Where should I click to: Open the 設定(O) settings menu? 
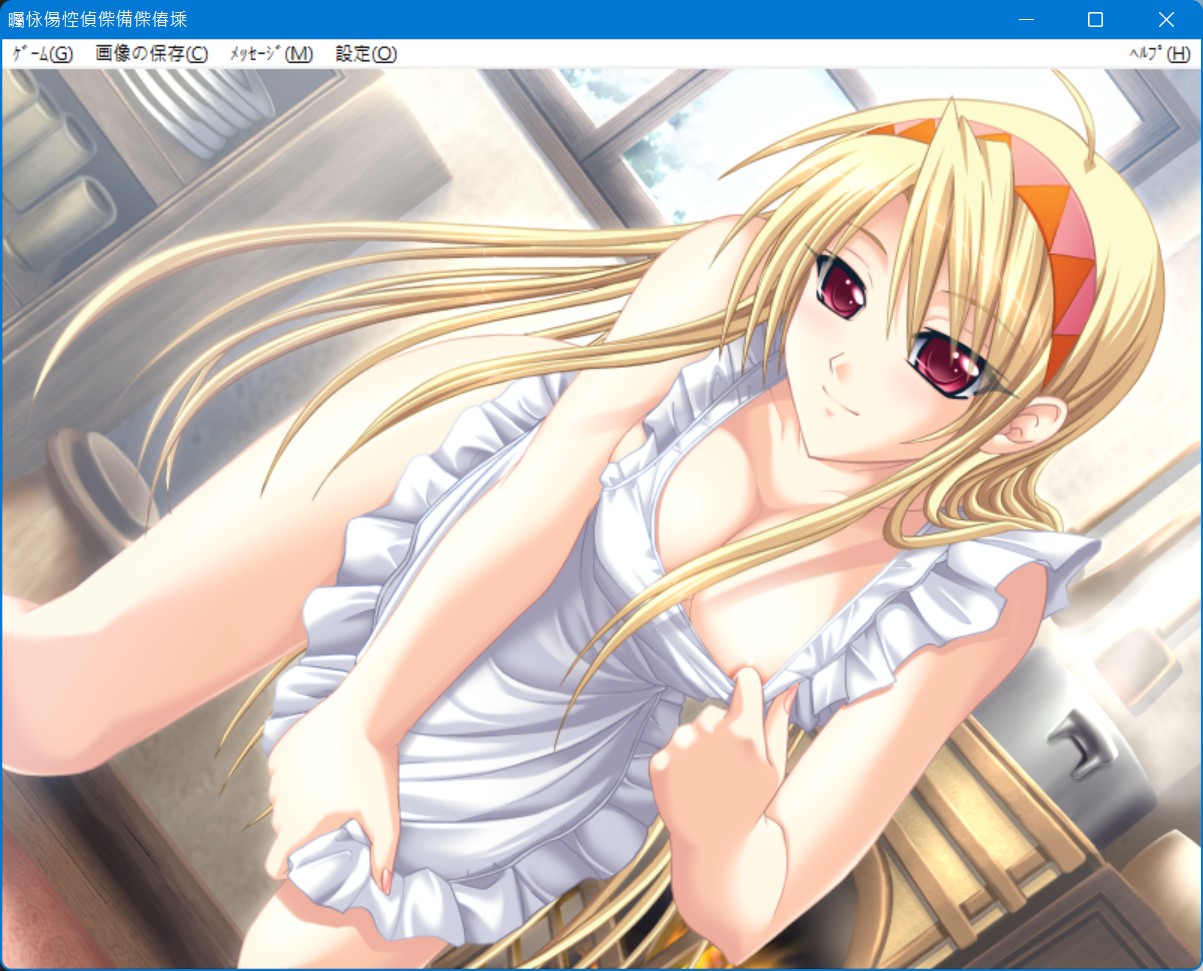366,54
